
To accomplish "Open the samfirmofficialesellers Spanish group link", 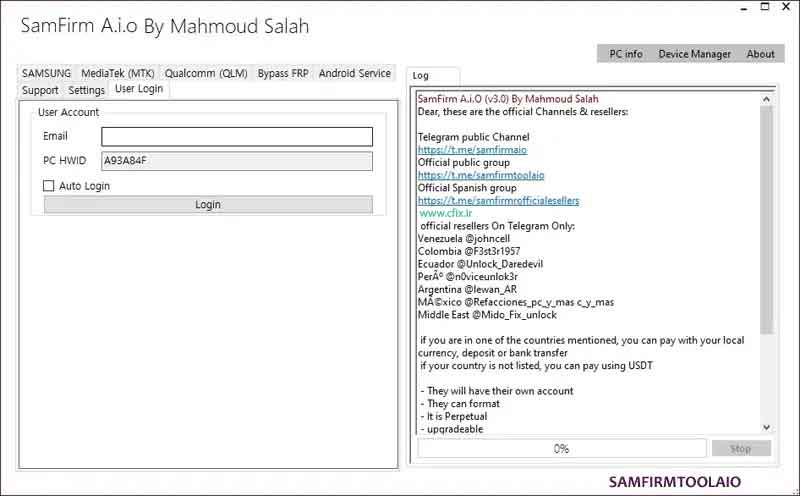I will (x=498, y=201).
